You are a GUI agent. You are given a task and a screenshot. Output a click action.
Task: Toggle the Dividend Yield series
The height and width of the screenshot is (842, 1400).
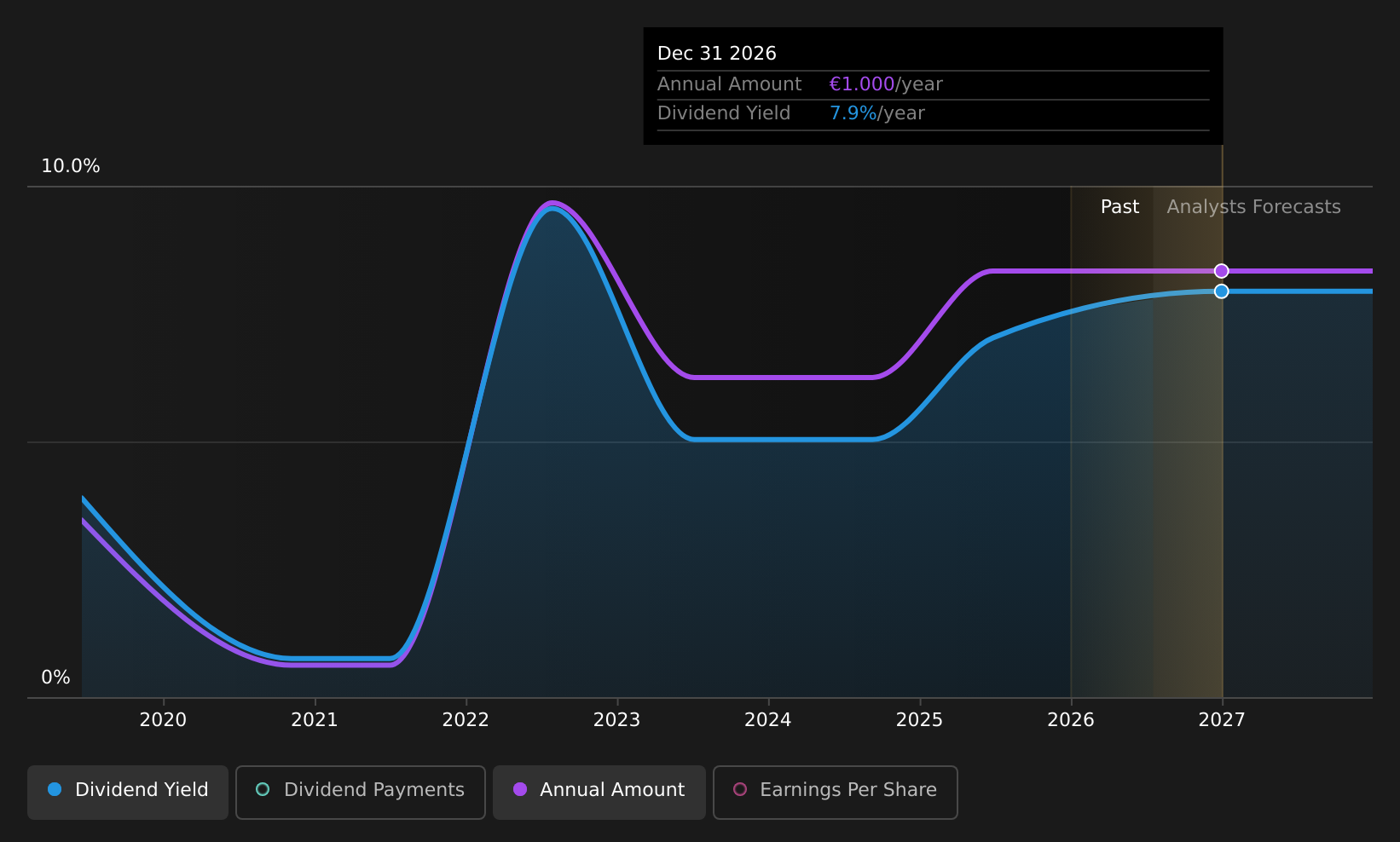128,792
